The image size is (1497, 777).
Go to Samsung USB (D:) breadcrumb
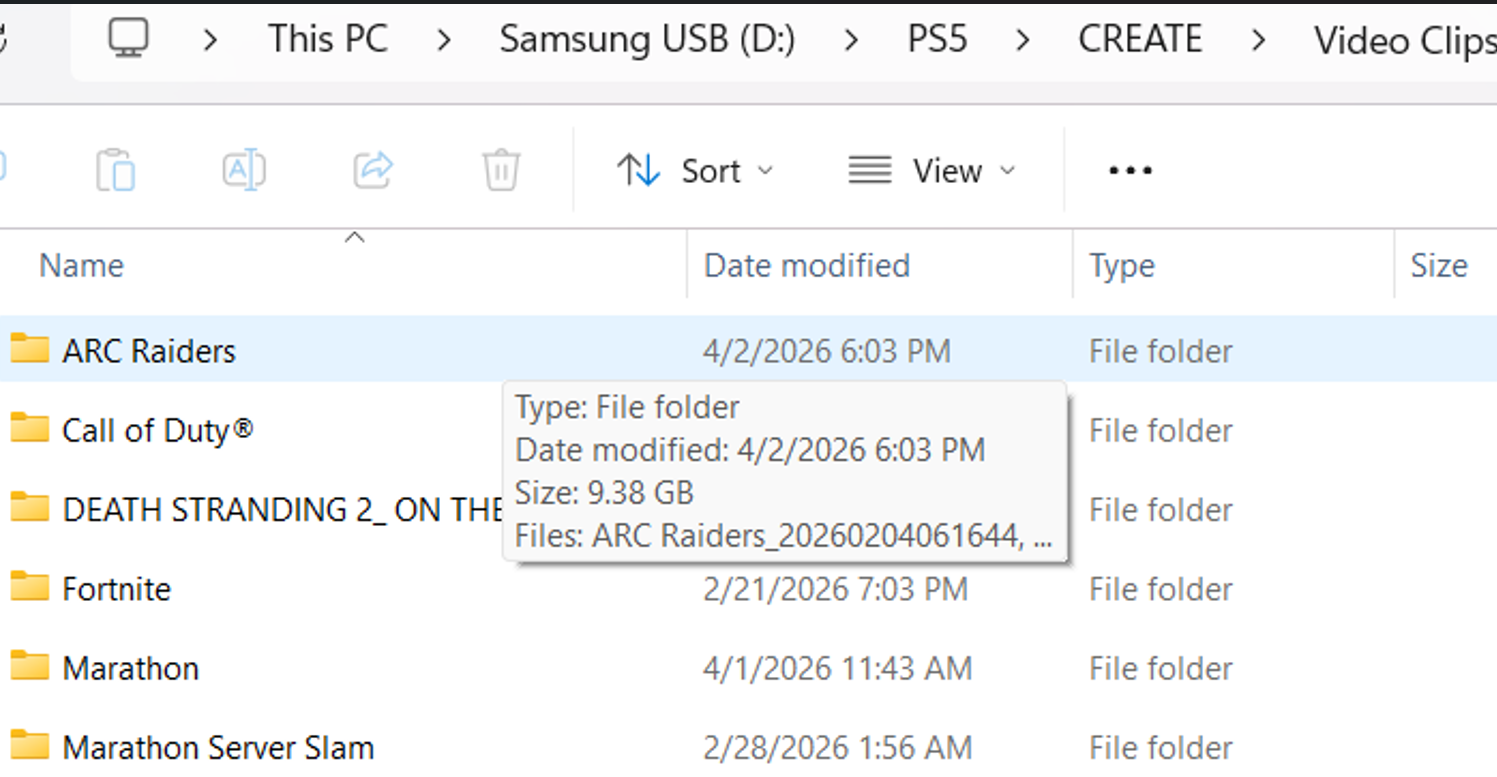tap(647, 39)
